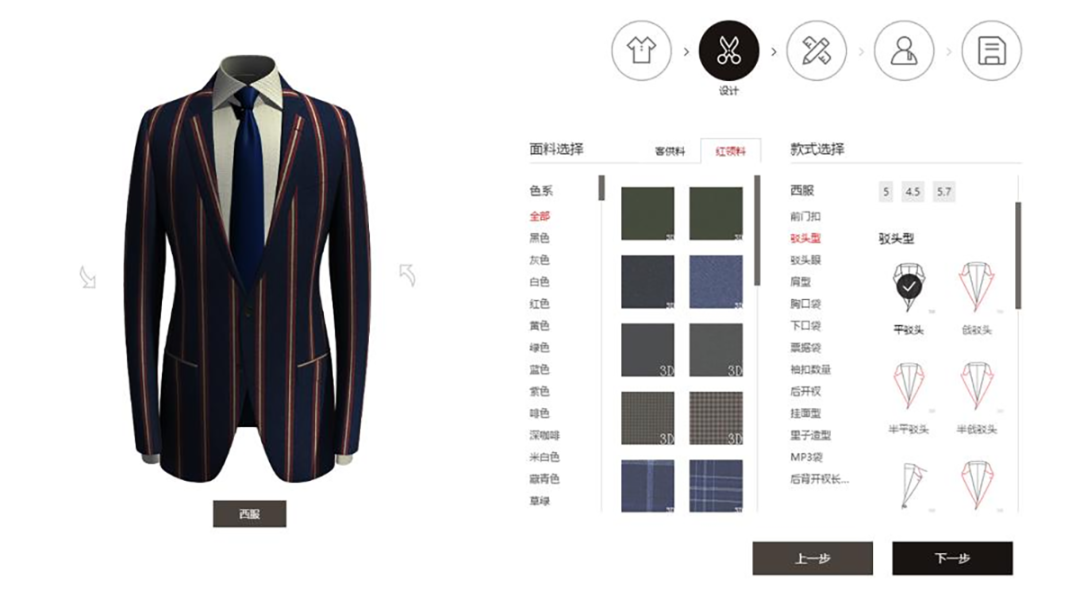Switch to the 红领料 fabric tab
The width and height of the screenshot is (1080, 599).
pos(730,151)
